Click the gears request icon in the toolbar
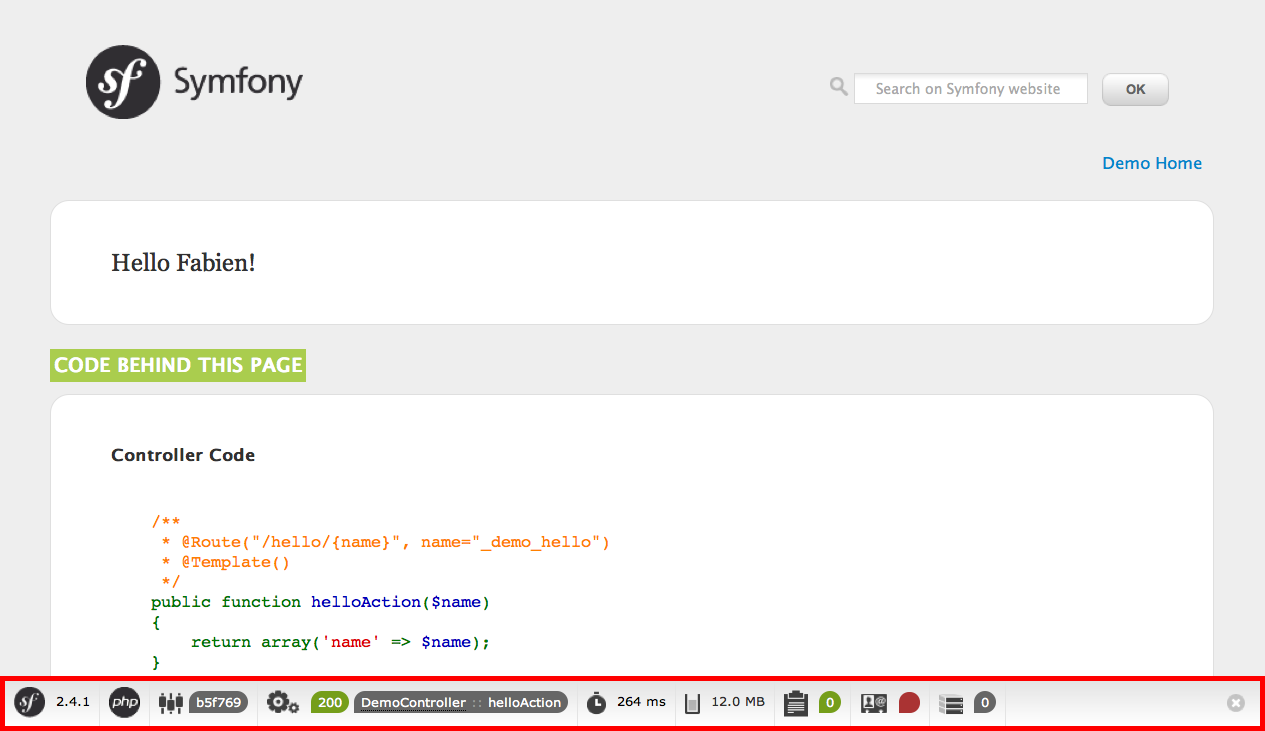The width and height of the screenshot is (1265, 731). point(283,703)
